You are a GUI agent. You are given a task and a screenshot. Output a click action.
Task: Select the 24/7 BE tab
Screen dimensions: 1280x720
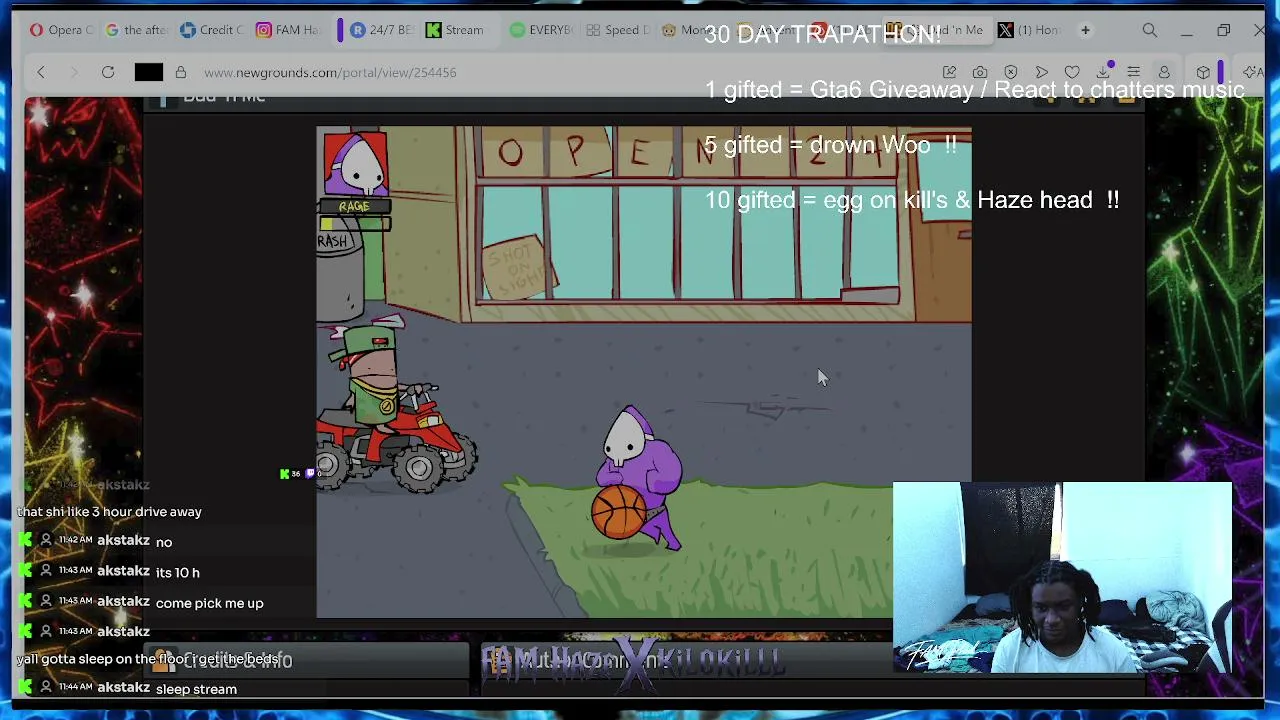click(382, 30)
